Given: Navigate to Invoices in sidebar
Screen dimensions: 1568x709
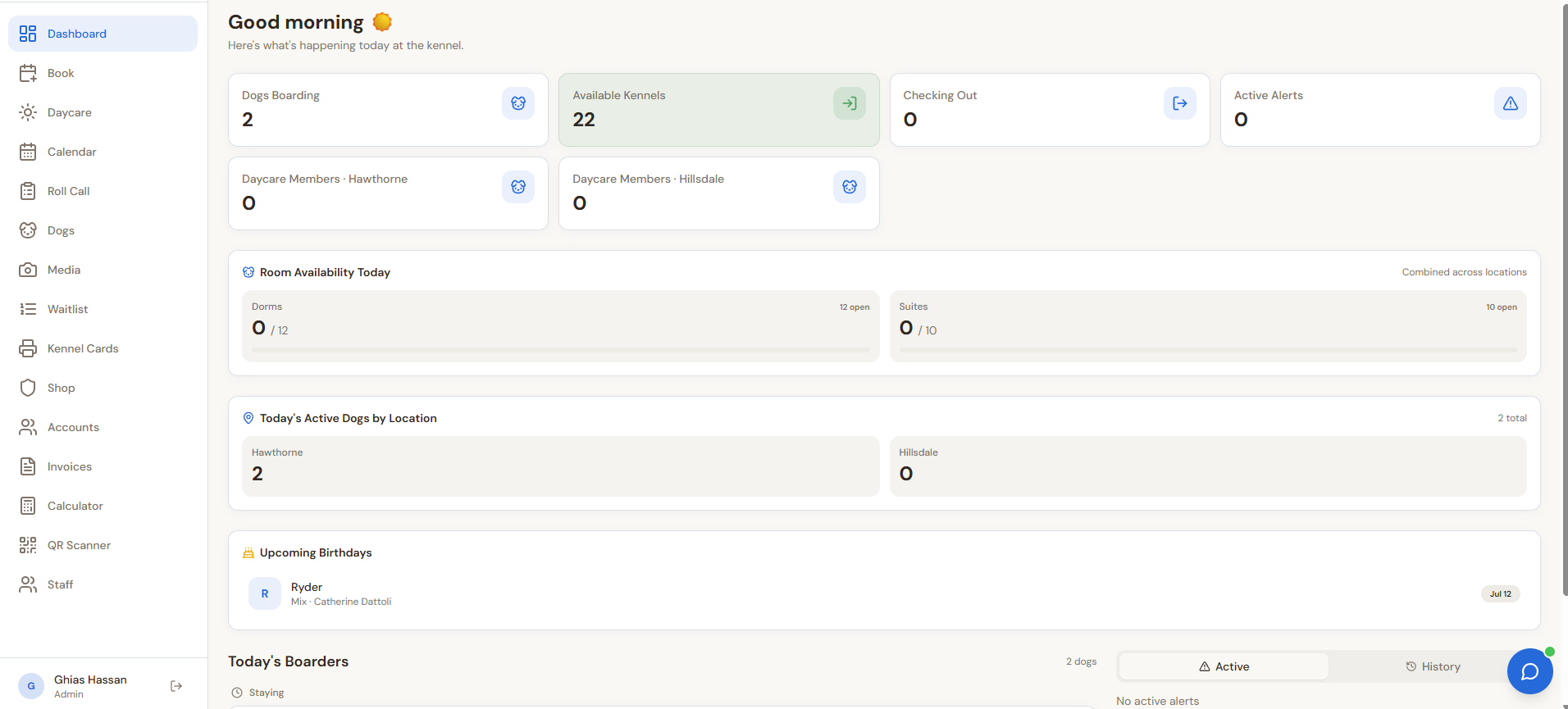Looking at the screenshot, I should click(103, 466).
